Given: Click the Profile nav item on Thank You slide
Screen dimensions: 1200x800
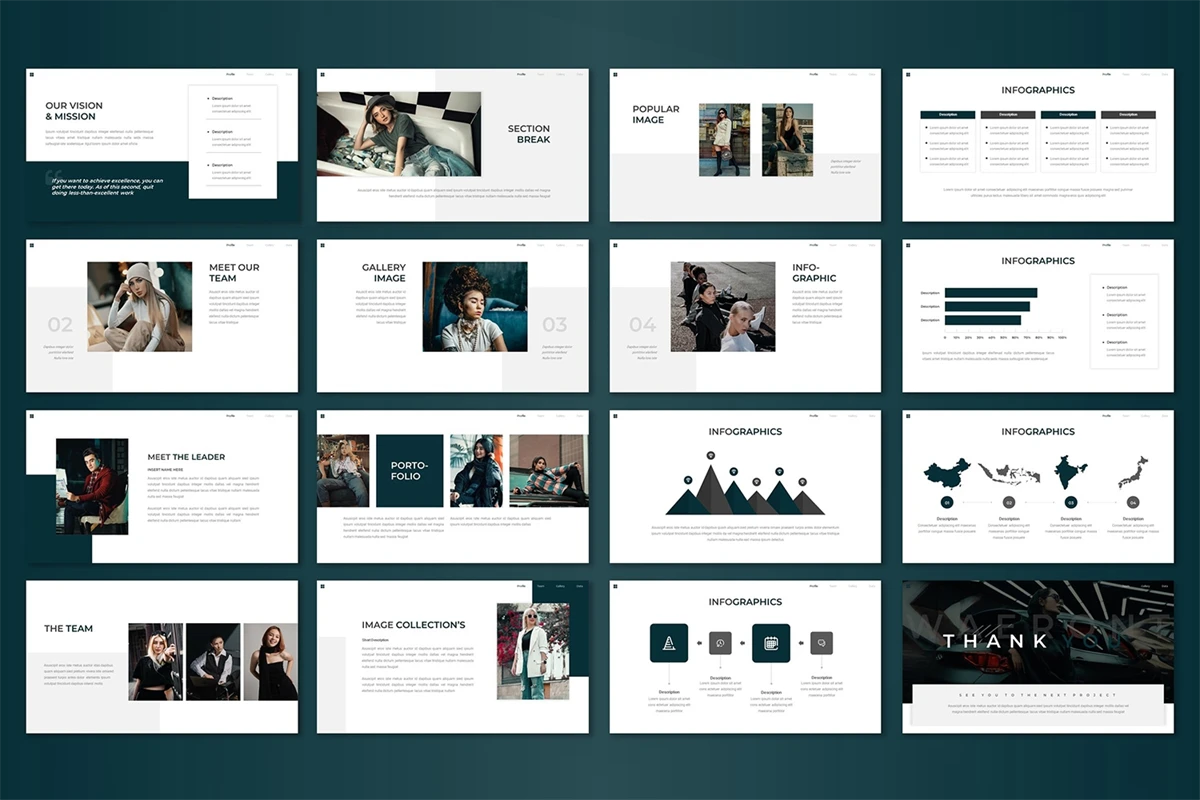Looking at the screenshot, I should pos(1106,586).
